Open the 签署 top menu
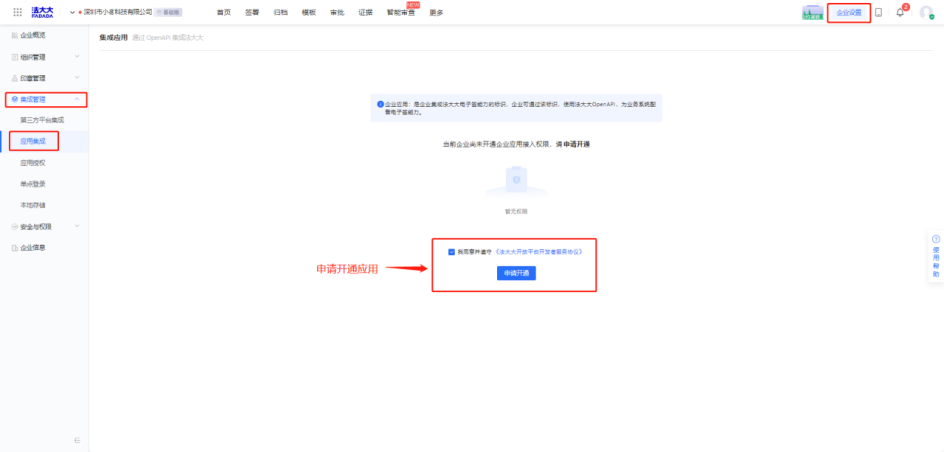The height and width of the screenshot is (452, 944). 252,12
